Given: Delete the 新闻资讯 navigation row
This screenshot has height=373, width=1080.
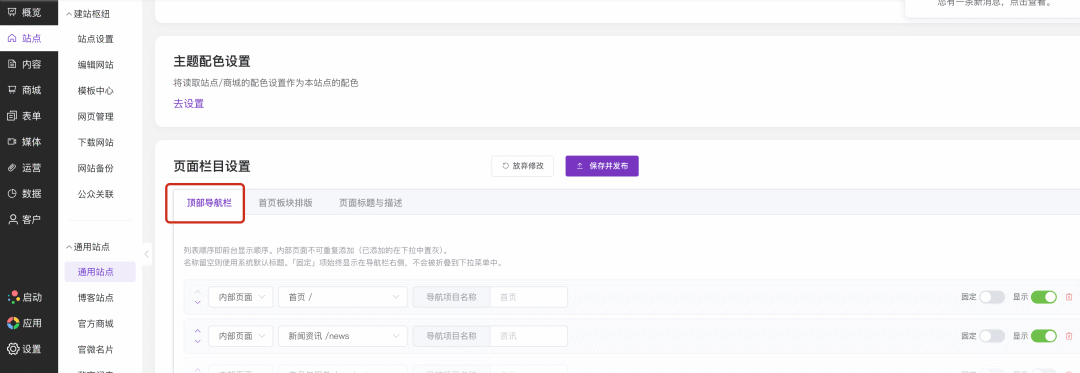Looking at the screenshot, I should click(1069, 336).
